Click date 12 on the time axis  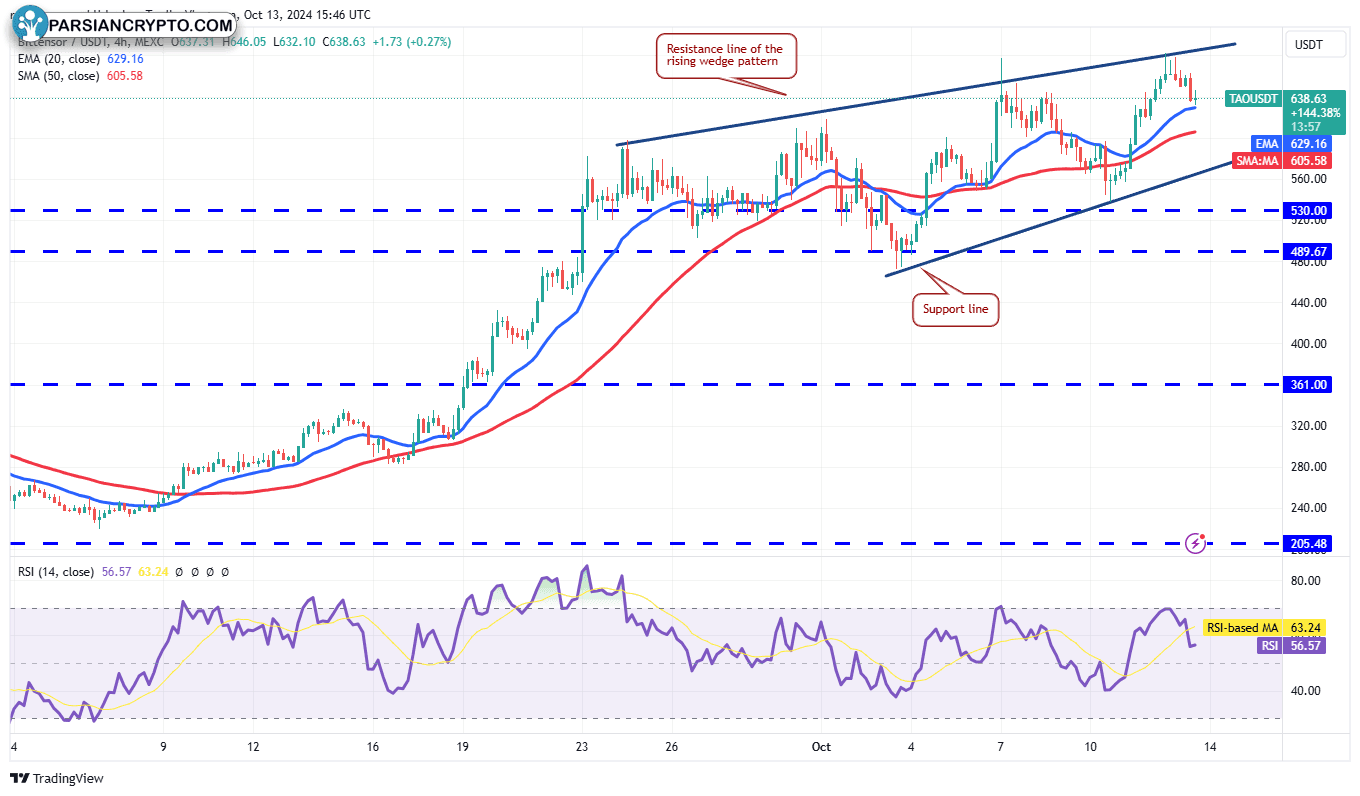click(253, 747)
